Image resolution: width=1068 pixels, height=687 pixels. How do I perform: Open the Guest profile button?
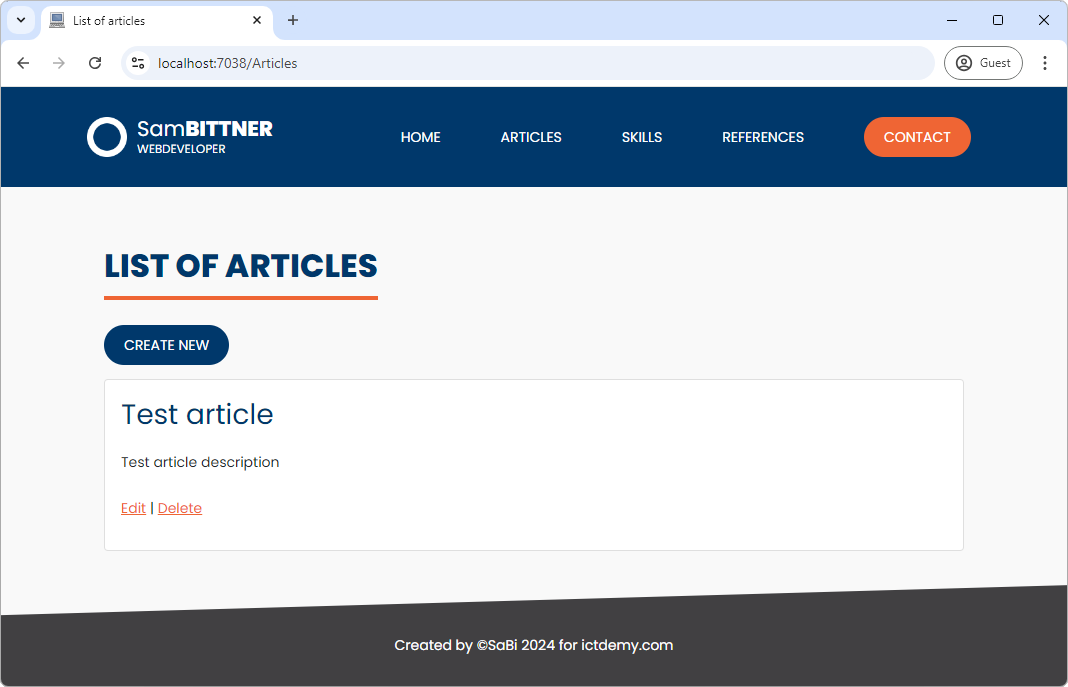point(982,63)
